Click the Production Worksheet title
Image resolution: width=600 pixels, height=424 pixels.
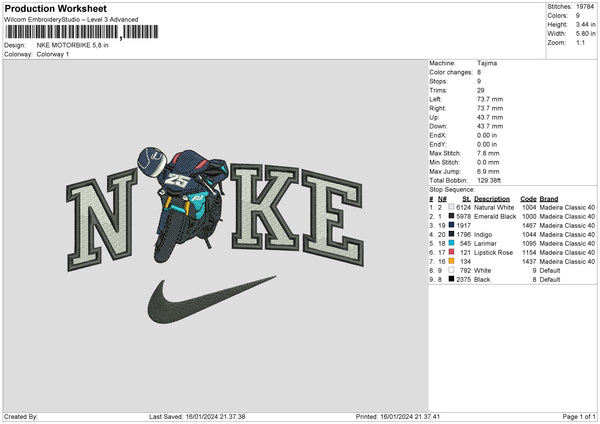click(x=55, y=8)
